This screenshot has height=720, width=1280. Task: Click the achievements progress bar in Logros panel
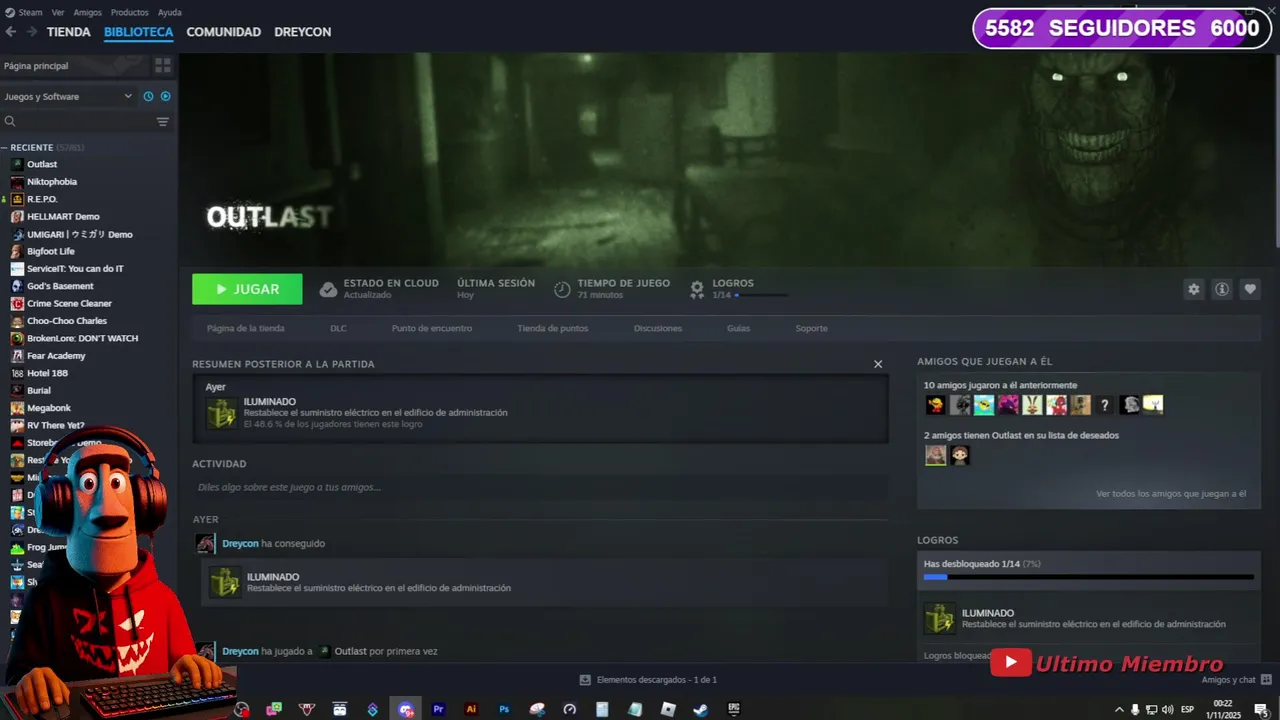click(x=1088, y=577)
